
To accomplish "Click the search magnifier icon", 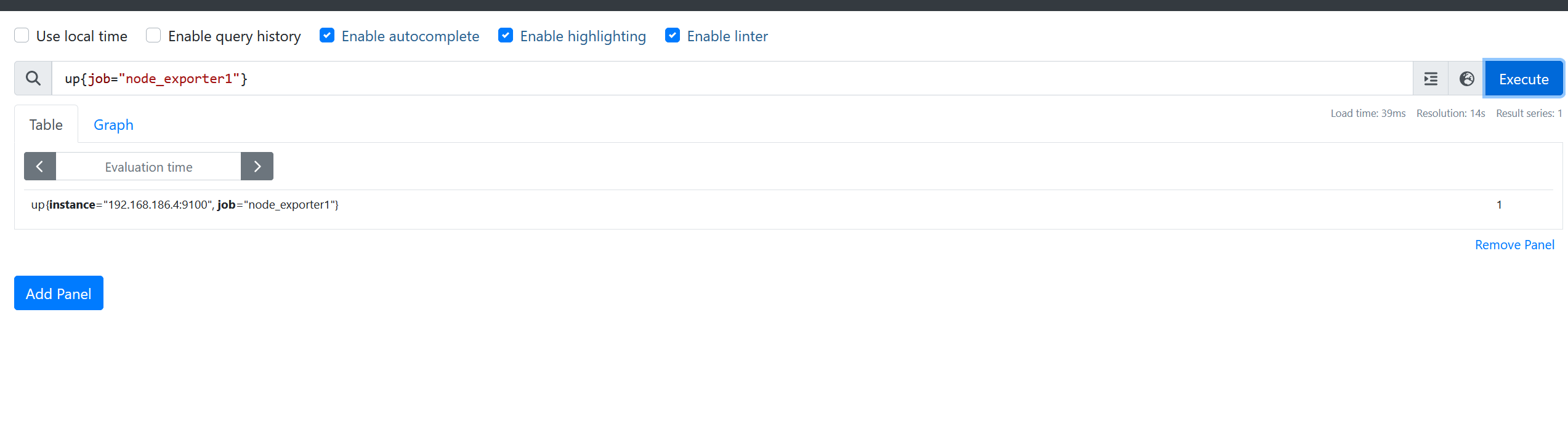I will 33,78.
